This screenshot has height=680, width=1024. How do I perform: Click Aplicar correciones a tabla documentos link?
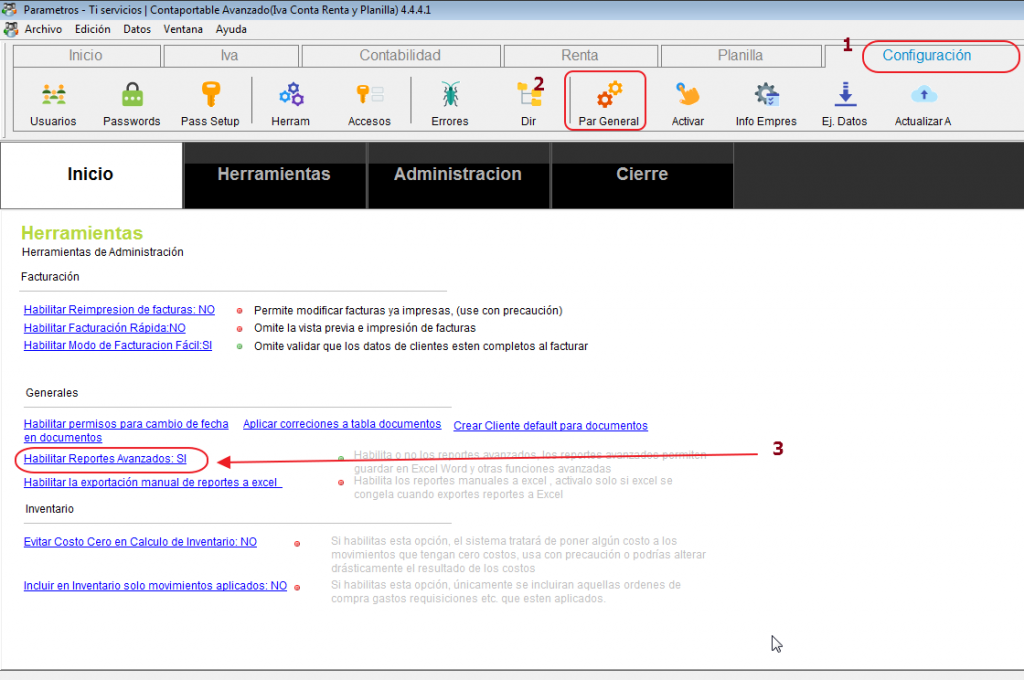(342, 424)
